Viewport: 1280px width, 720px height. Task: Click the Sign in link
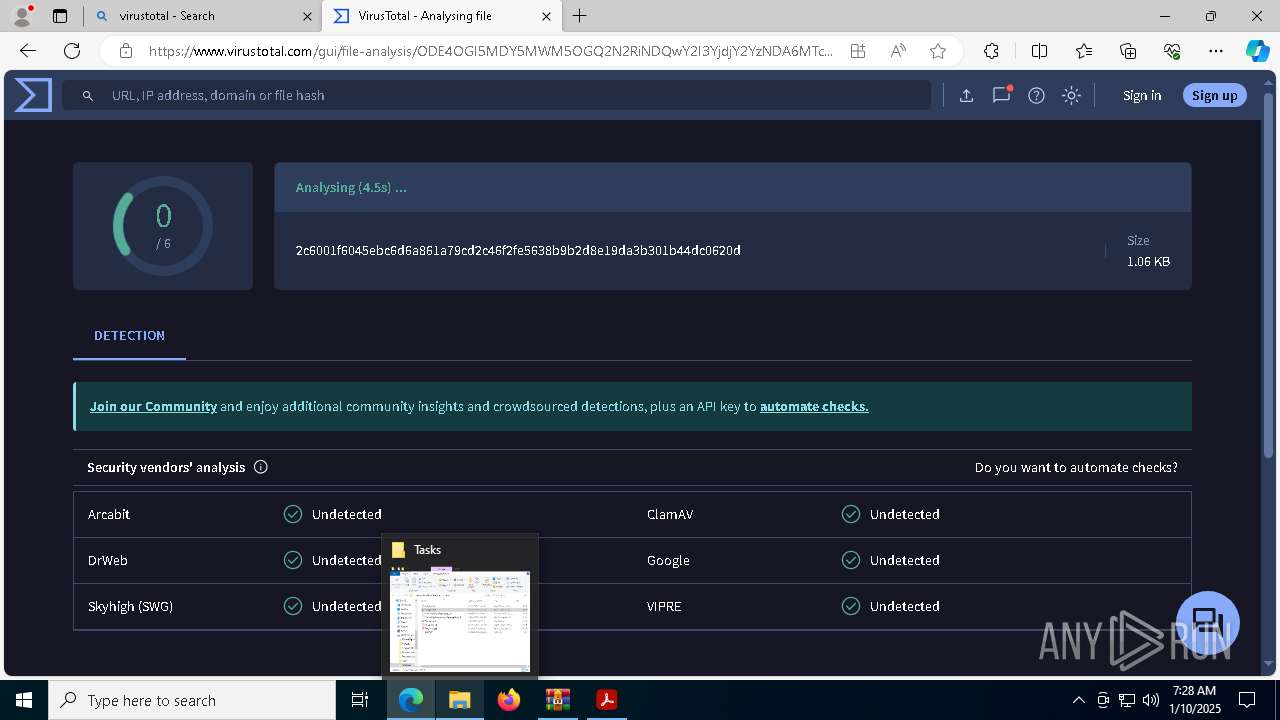click(1142, 95)
